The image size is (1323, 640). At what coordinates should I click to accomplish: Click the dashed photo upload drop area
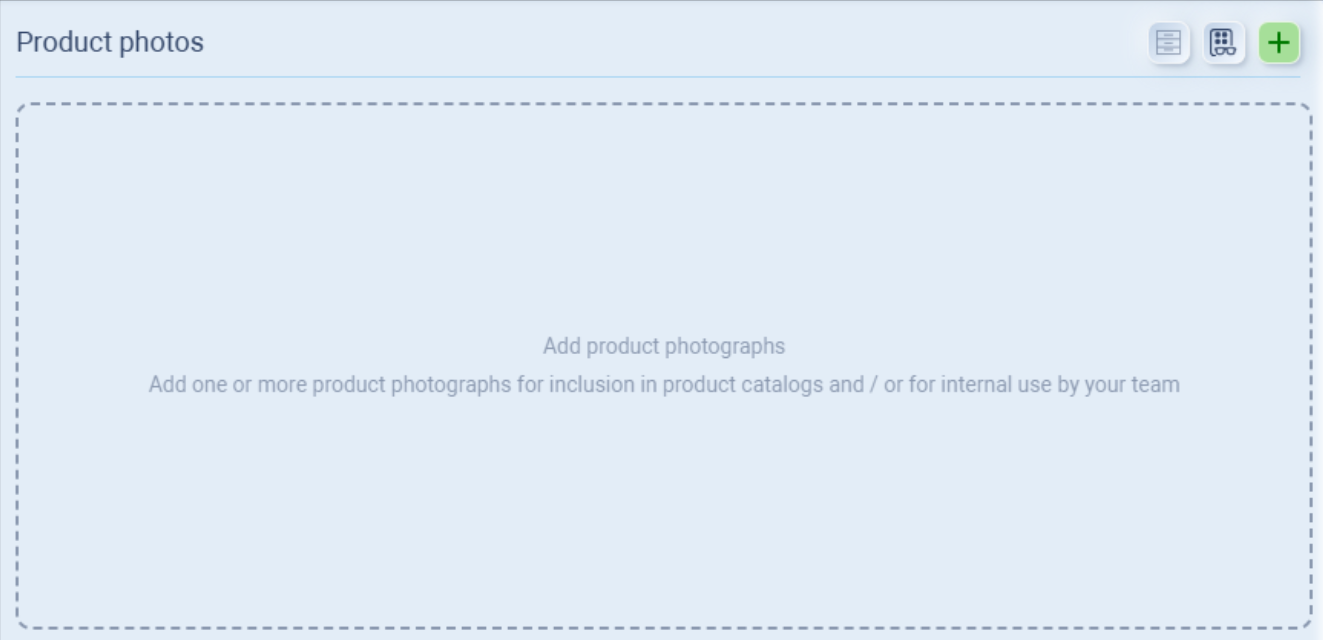point(663,250)
